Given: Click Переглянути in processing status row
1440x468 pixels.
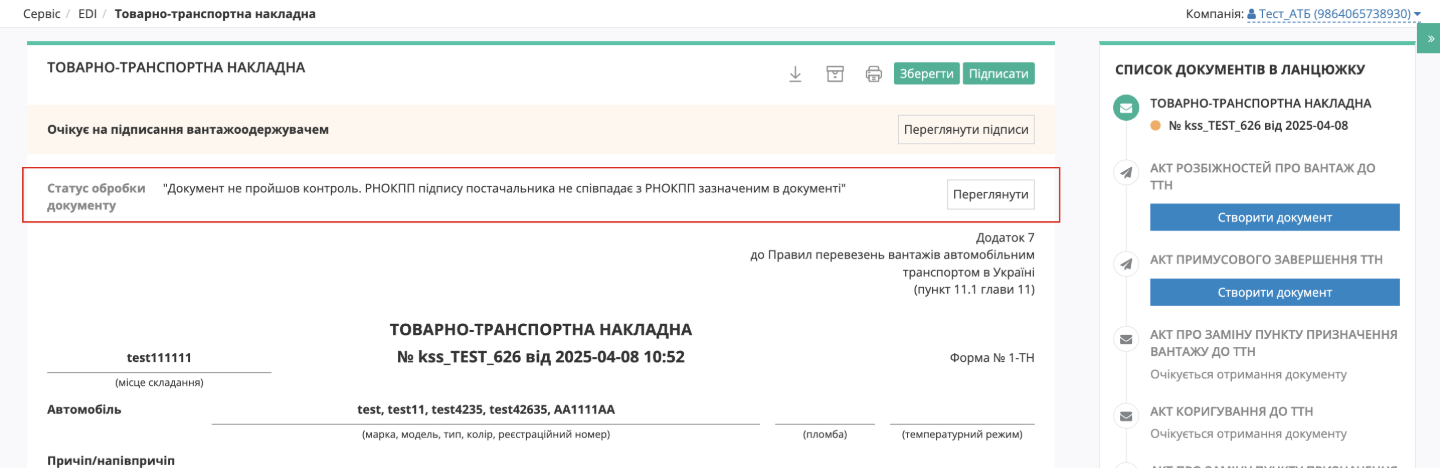Looking at the screenshot, I should (x=991, y=195).
